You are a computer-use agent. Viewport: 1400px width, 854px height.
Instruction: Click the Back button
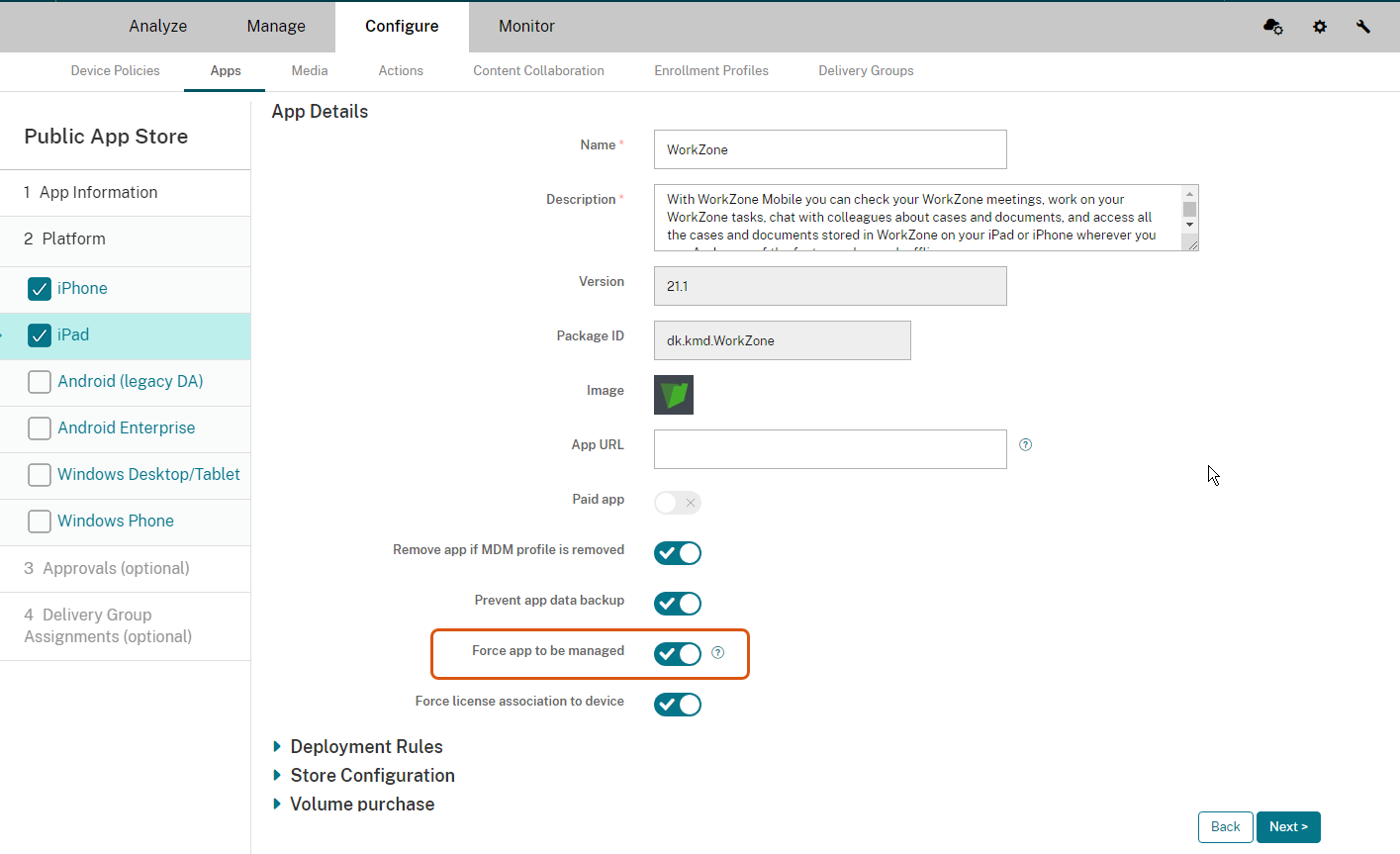coord(1225,827)
